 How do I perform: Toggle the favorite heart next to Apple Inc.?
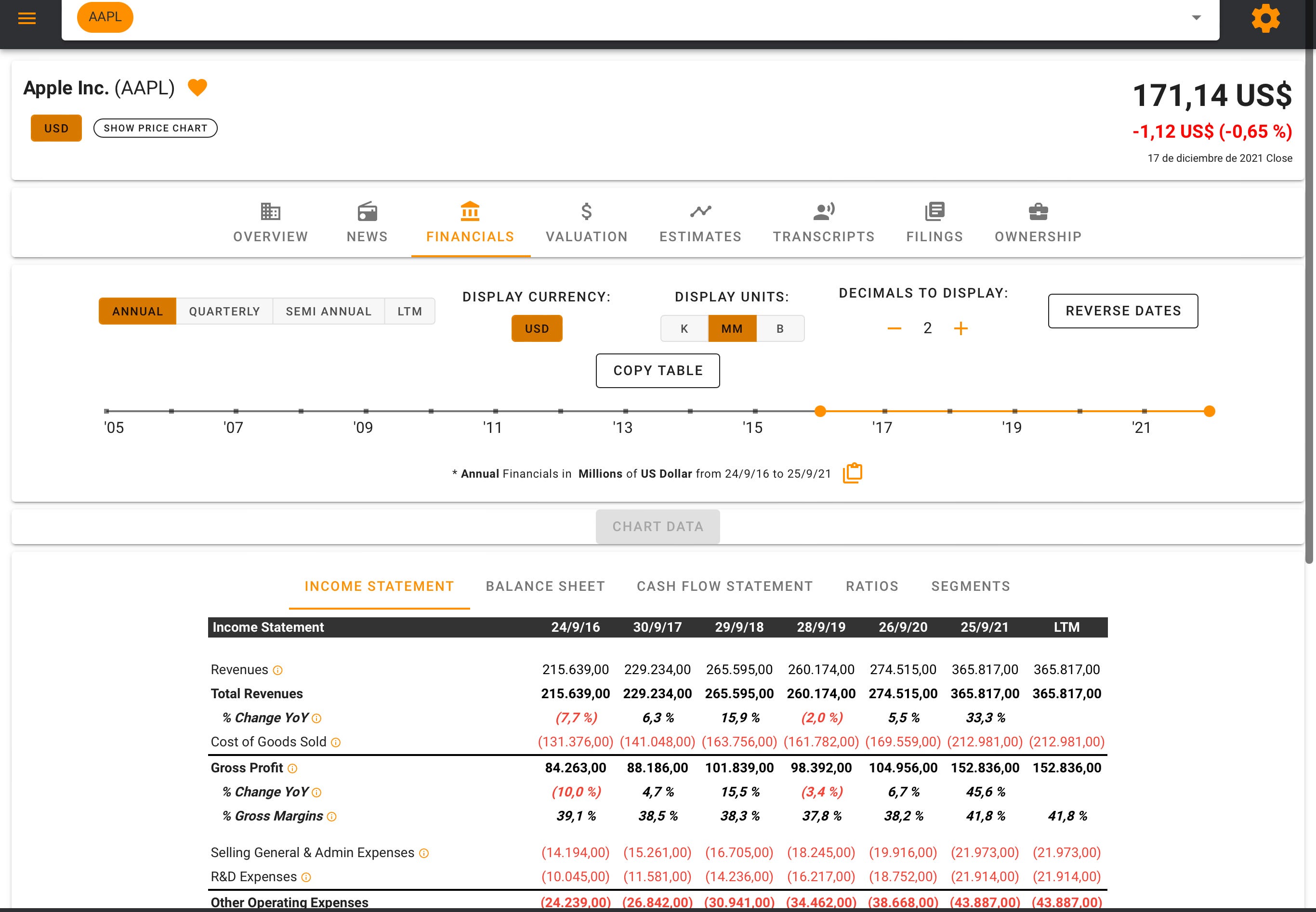(197, 88)
